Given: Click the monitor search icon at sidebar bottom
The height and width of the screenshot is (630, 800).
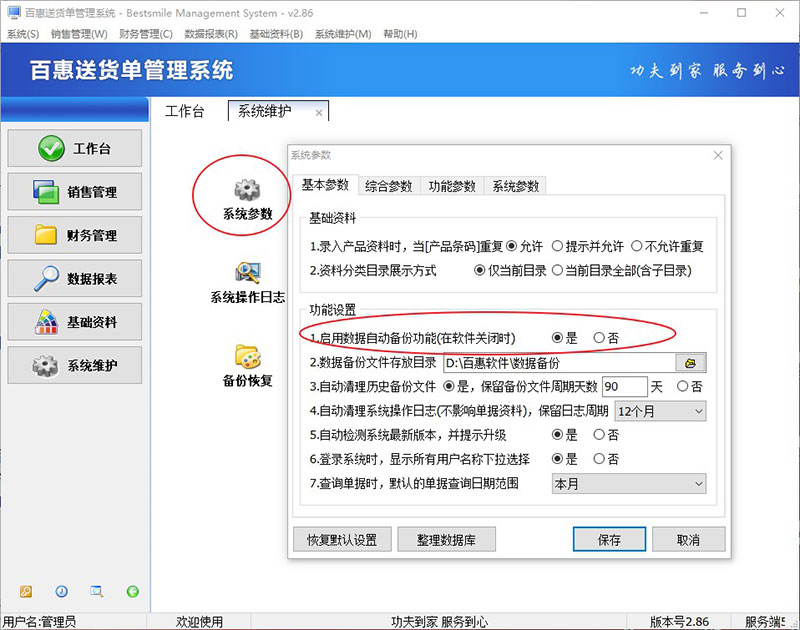Looking at the screenshot, I should pyautogui.click(x=96, y=591).
